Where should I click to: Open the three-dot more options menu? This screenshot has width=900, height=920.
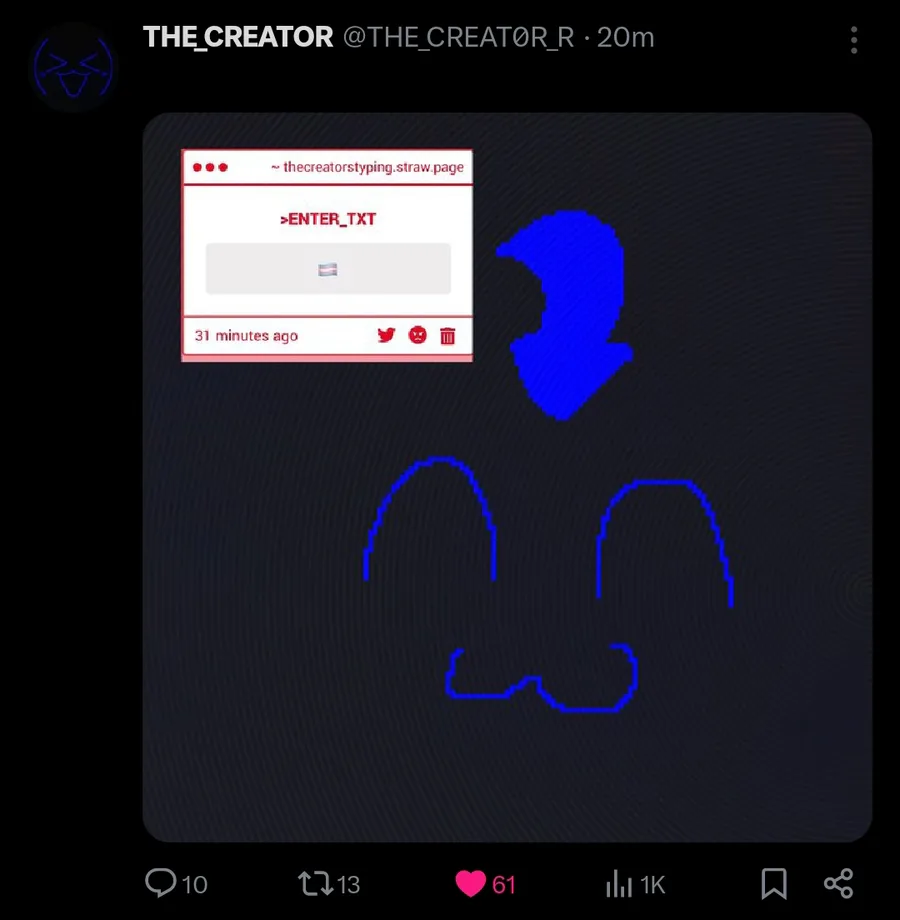click(x=854, y=40)
